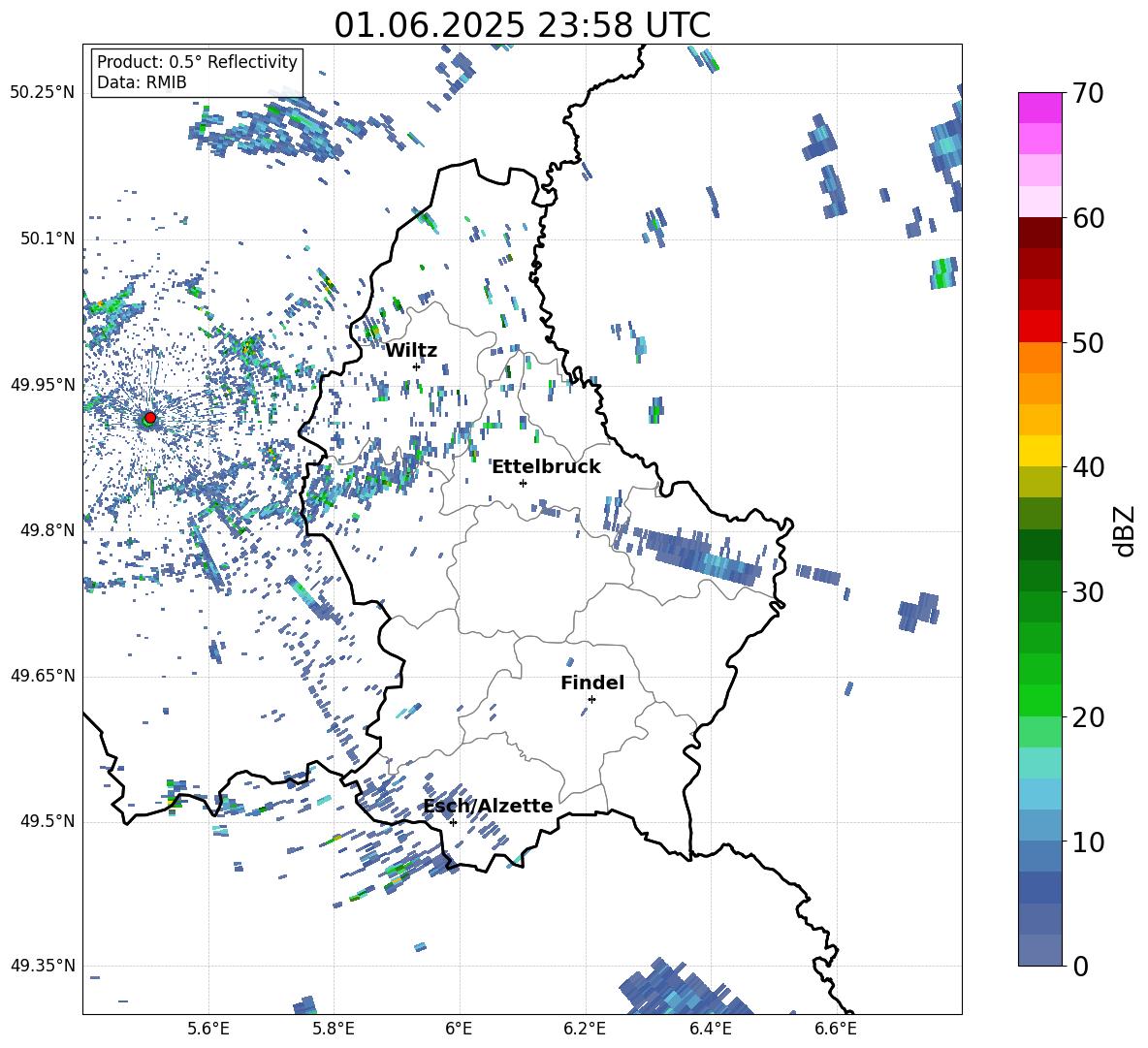
Task: Click the 6.2°E longitude label
Action: pos(585,1029)
